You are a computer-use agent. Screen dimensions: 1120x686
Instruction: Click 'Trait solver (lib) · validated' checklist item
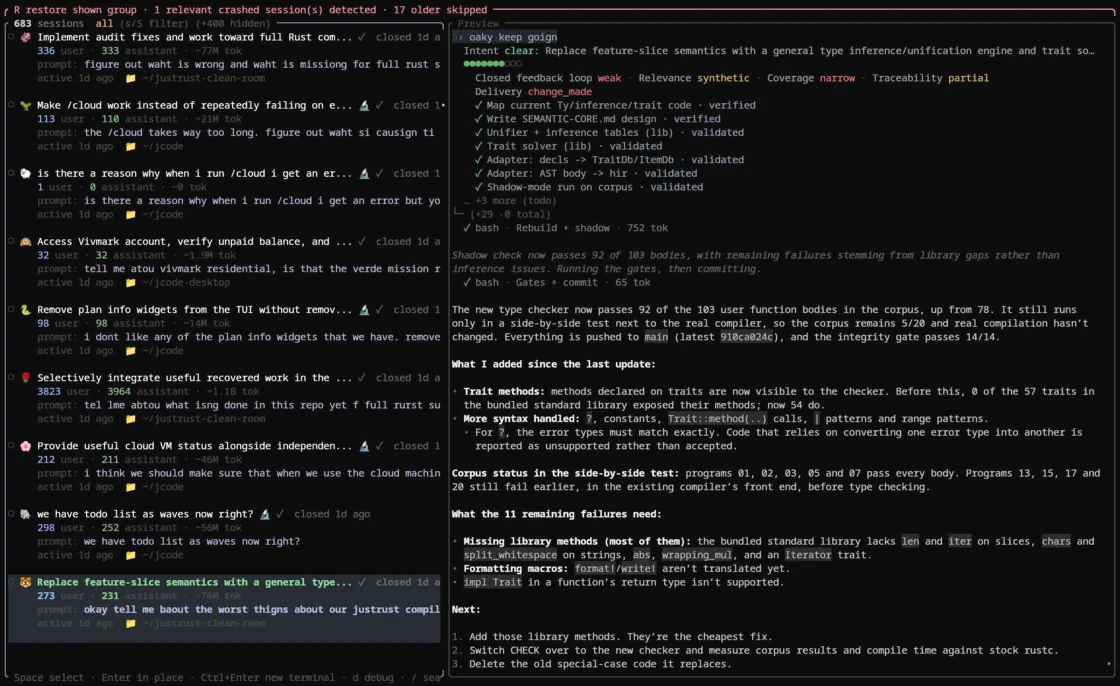coord(568,146)
